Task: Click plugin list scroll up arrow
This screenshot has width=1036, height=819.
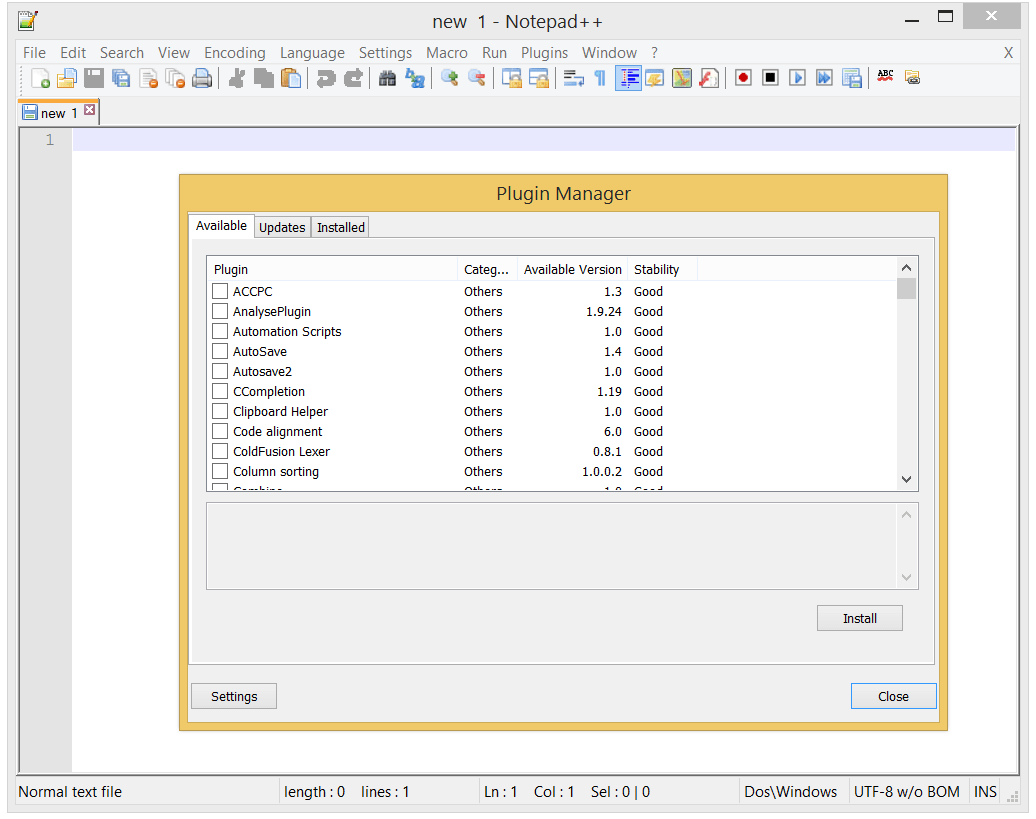Action: click(906, 267)
